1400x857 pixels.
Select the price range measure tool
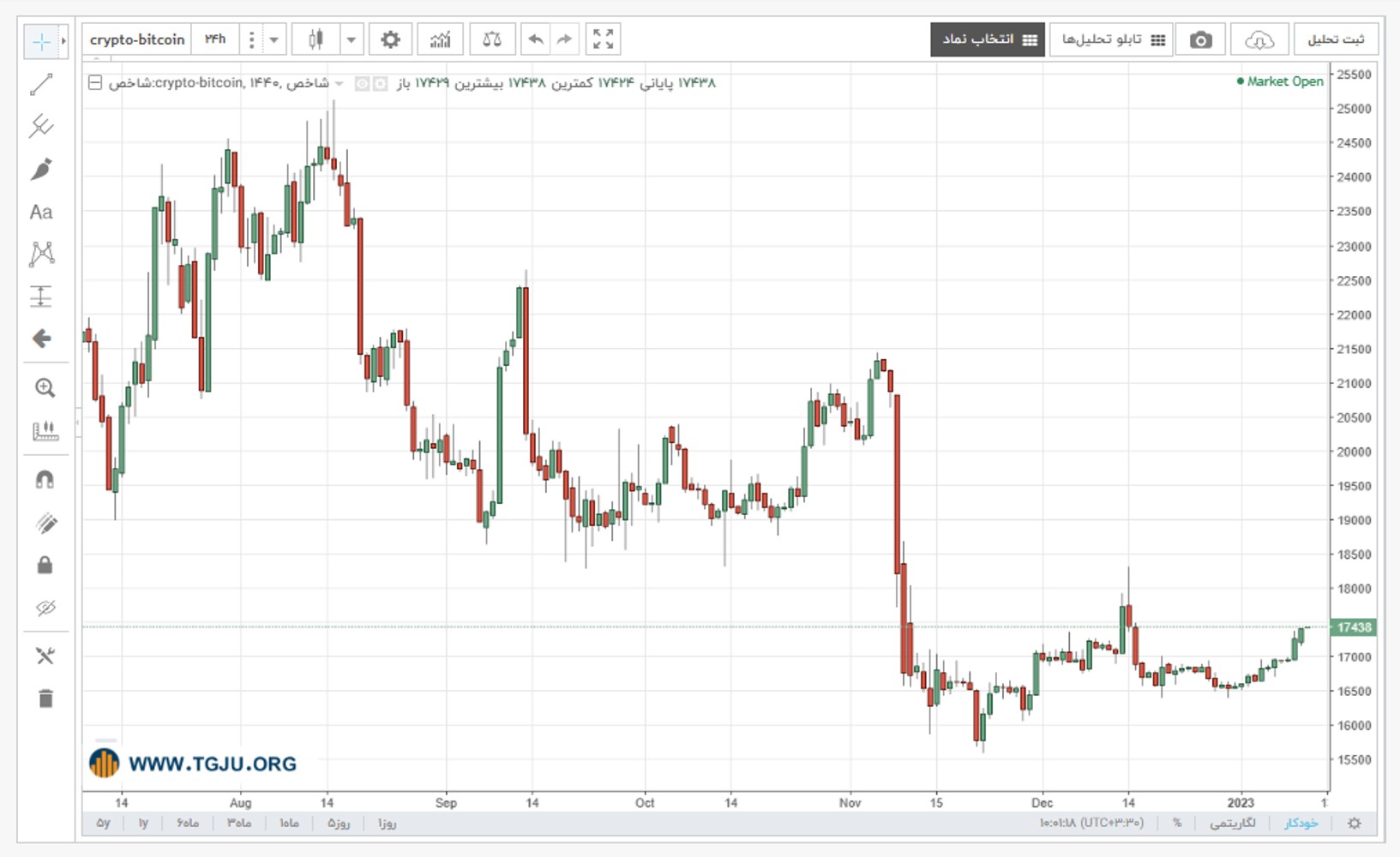point(41,297)
